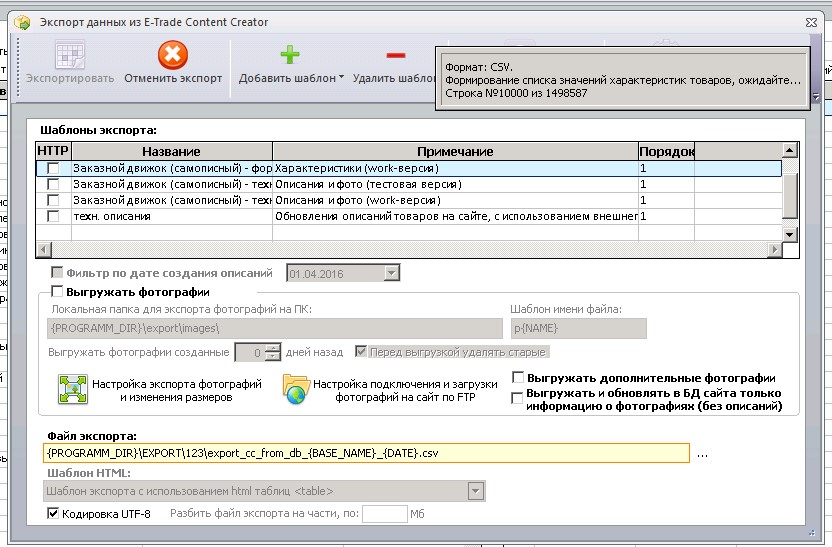Click the Локальная папка для экспорта фотографий field
Screen dimensions: 832x547
pyautogui.click(x=275, y=328)
